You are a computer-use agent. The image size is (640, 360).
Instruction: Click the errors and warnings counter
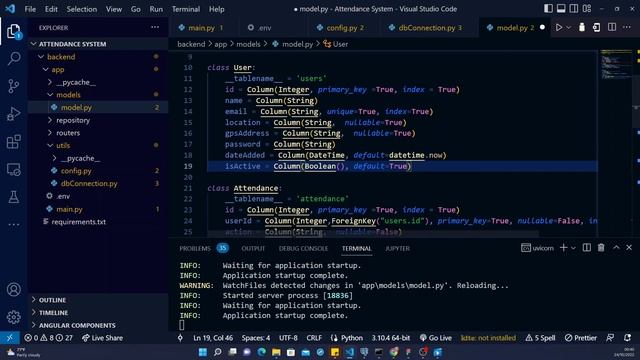coord(48,338)
